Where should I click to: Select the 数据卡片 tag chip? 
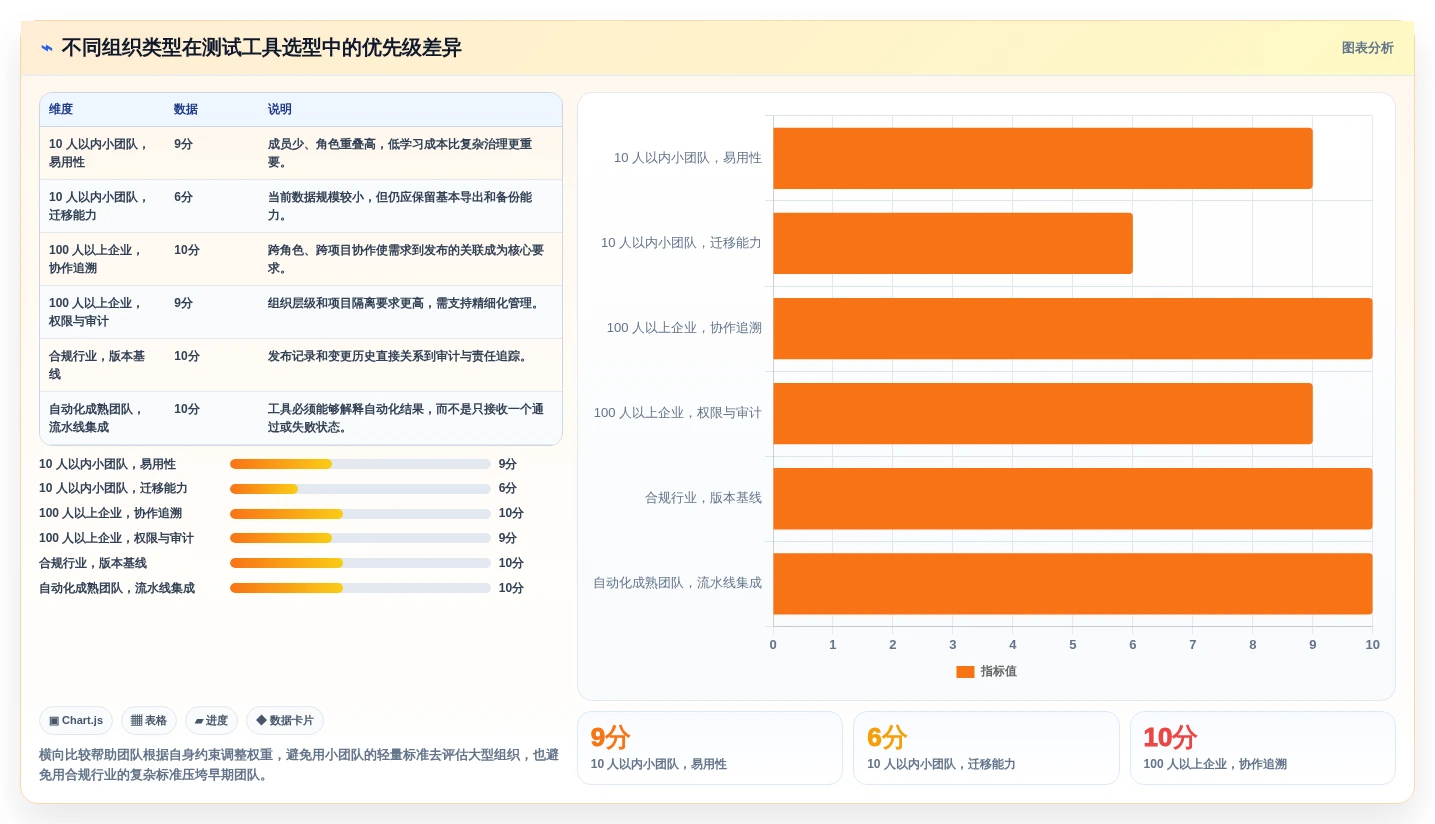pos(285,720)
